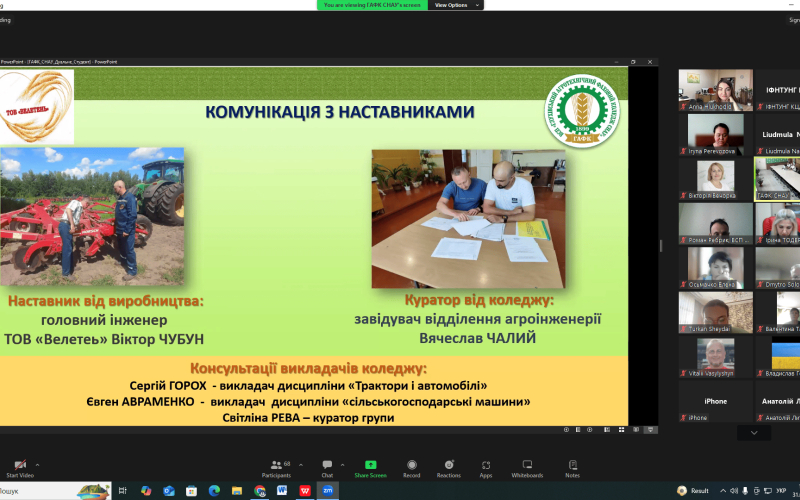Viewport: 800px width, 500px height.
Task: Click the Start Video camera icon
Action: [x=20, y=465]
